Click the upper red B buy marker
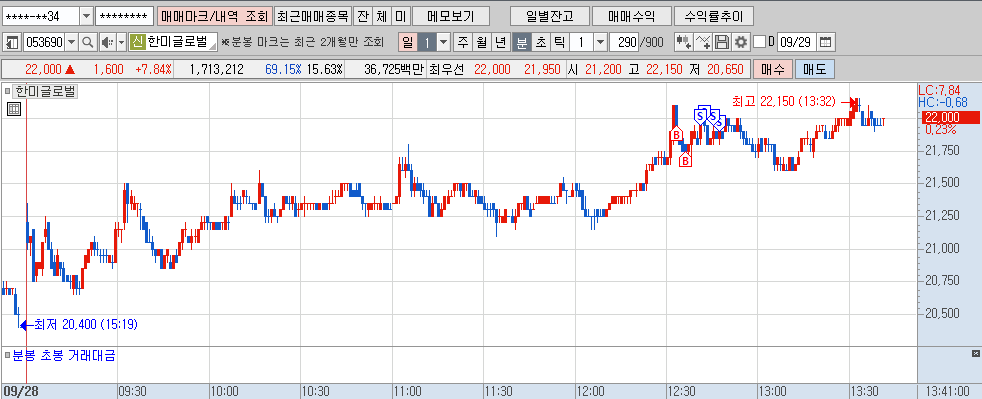 tap(676, 134)
